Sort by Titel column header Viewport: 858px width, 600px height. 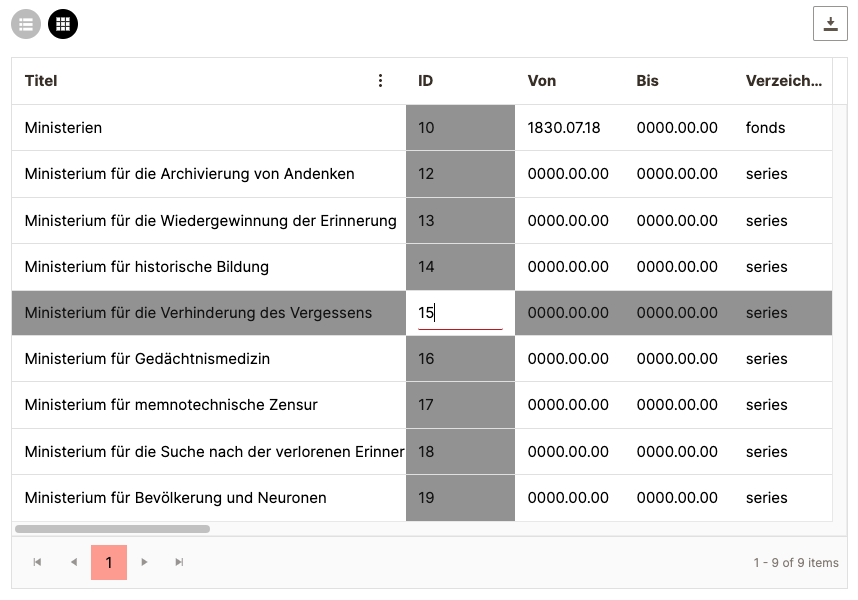click(x=41, y=81)
